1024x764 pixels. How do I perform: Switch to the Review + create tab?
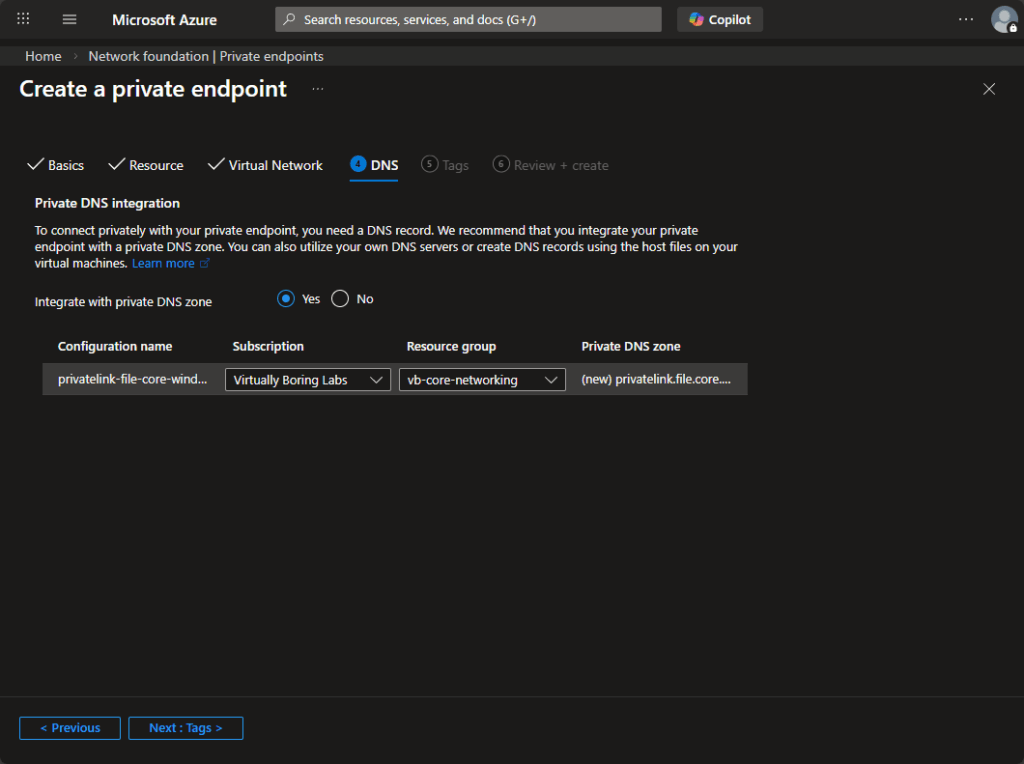click(x=551, y=165)
